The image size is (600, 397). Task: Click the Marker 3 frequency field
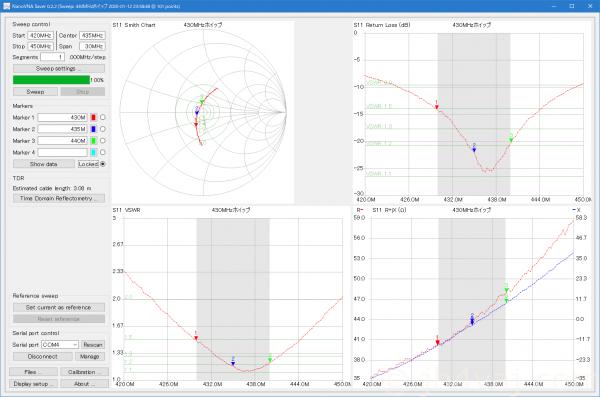click(62, 141)
